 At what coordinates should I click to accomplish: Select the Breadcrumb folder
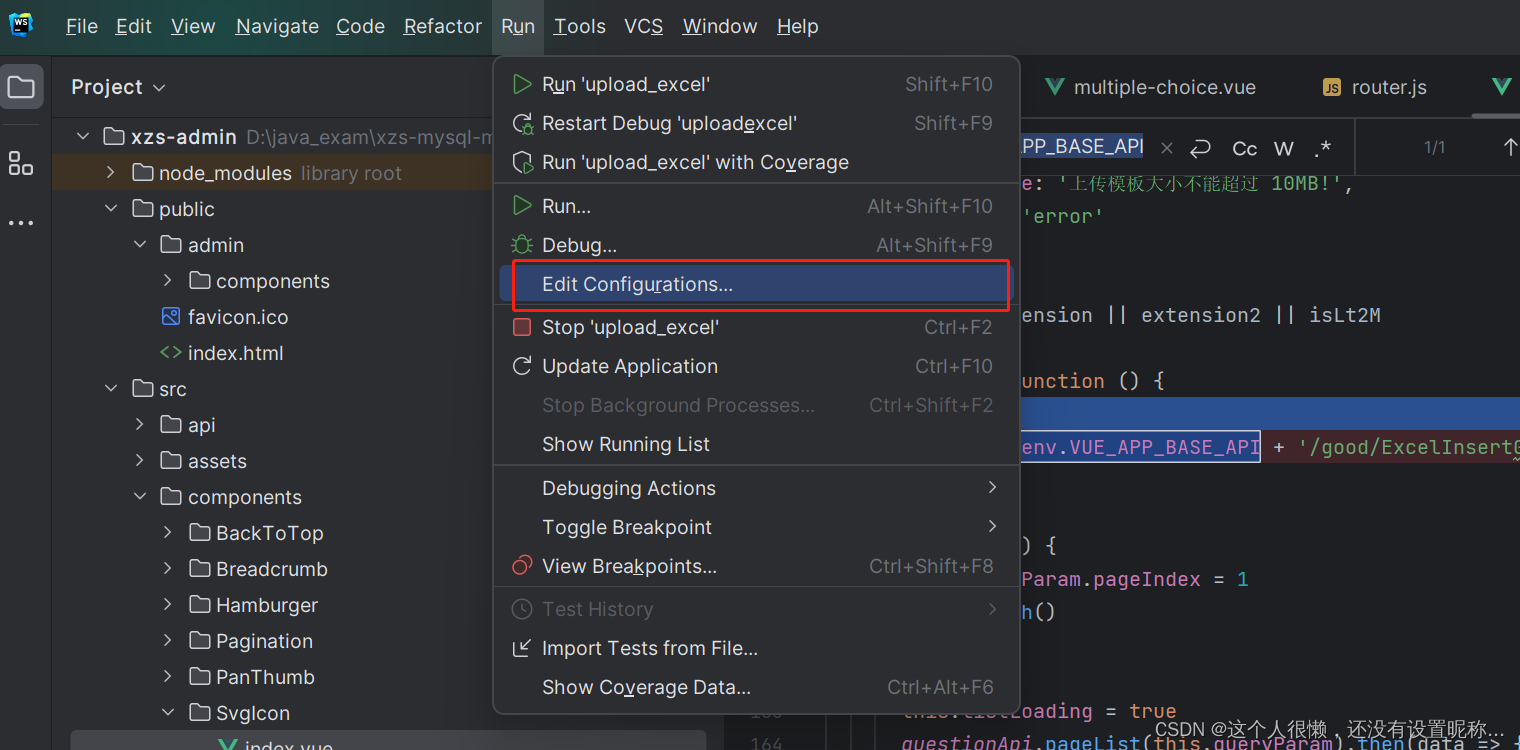pos(272,569)
